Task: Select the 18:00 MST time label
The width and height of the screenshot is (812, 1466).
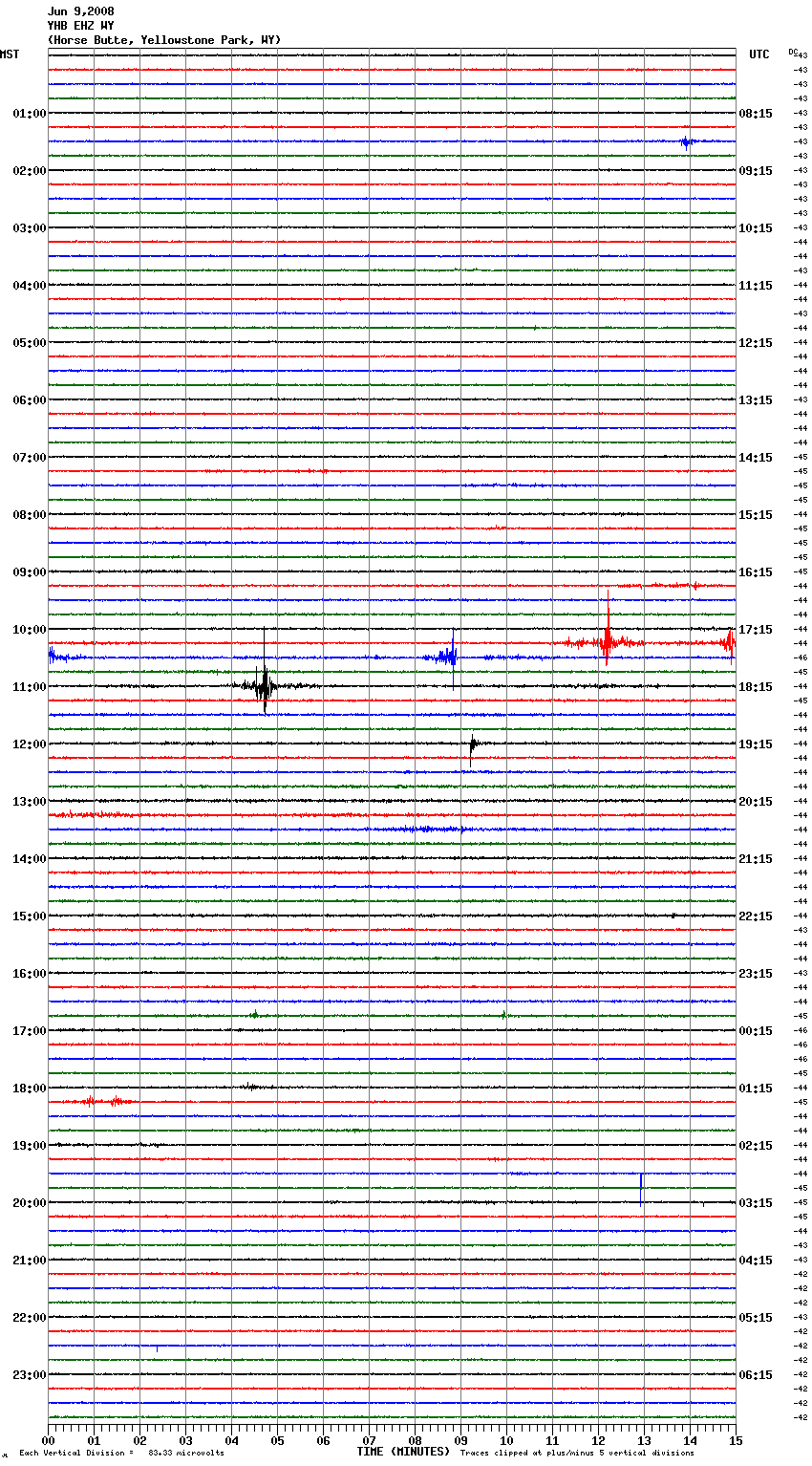Action: pos(29,1089)
